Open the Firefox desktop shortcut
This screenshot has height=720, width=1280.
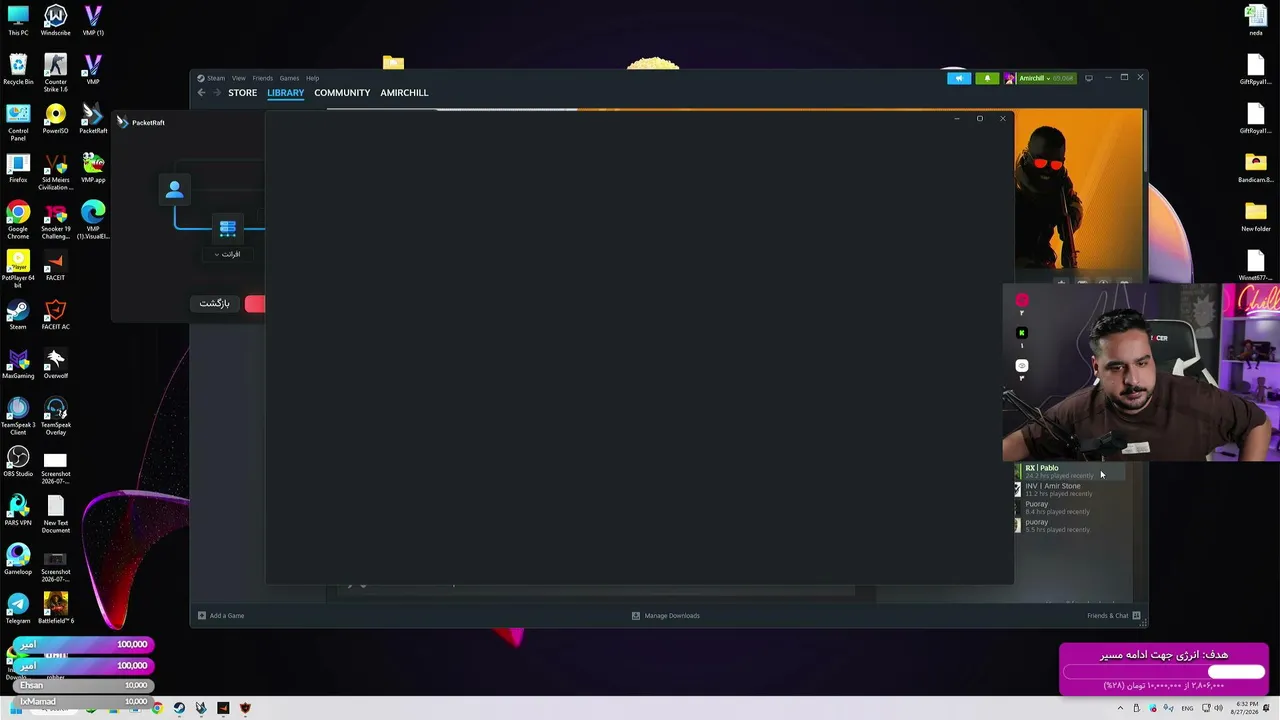[18, 167]
